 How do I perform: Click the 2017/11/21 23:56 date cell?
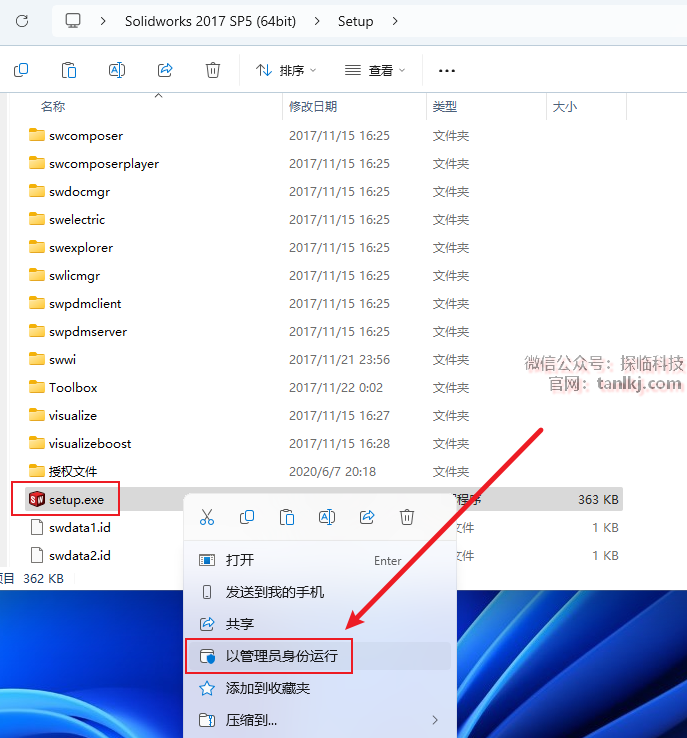coord(339,359)
